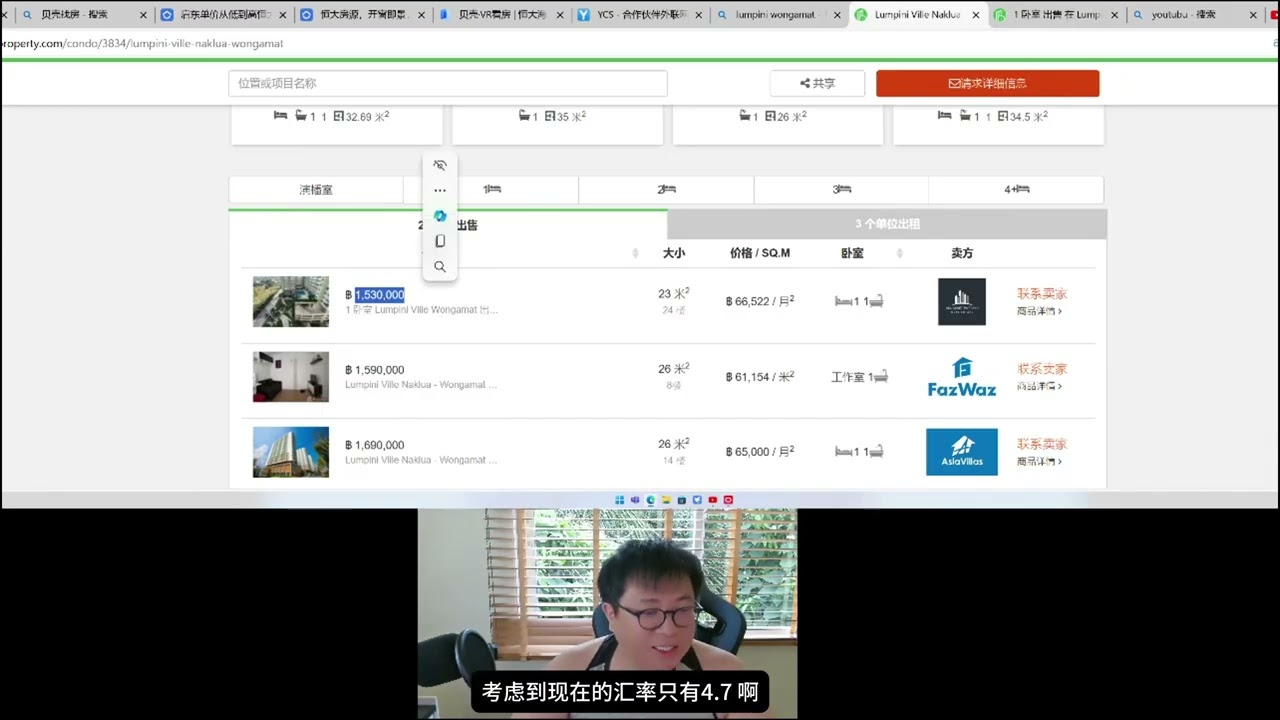Open Windows Start button in taskbar
The height and width of the screenshot is (720, 1280).
click(x=620, y=500)
